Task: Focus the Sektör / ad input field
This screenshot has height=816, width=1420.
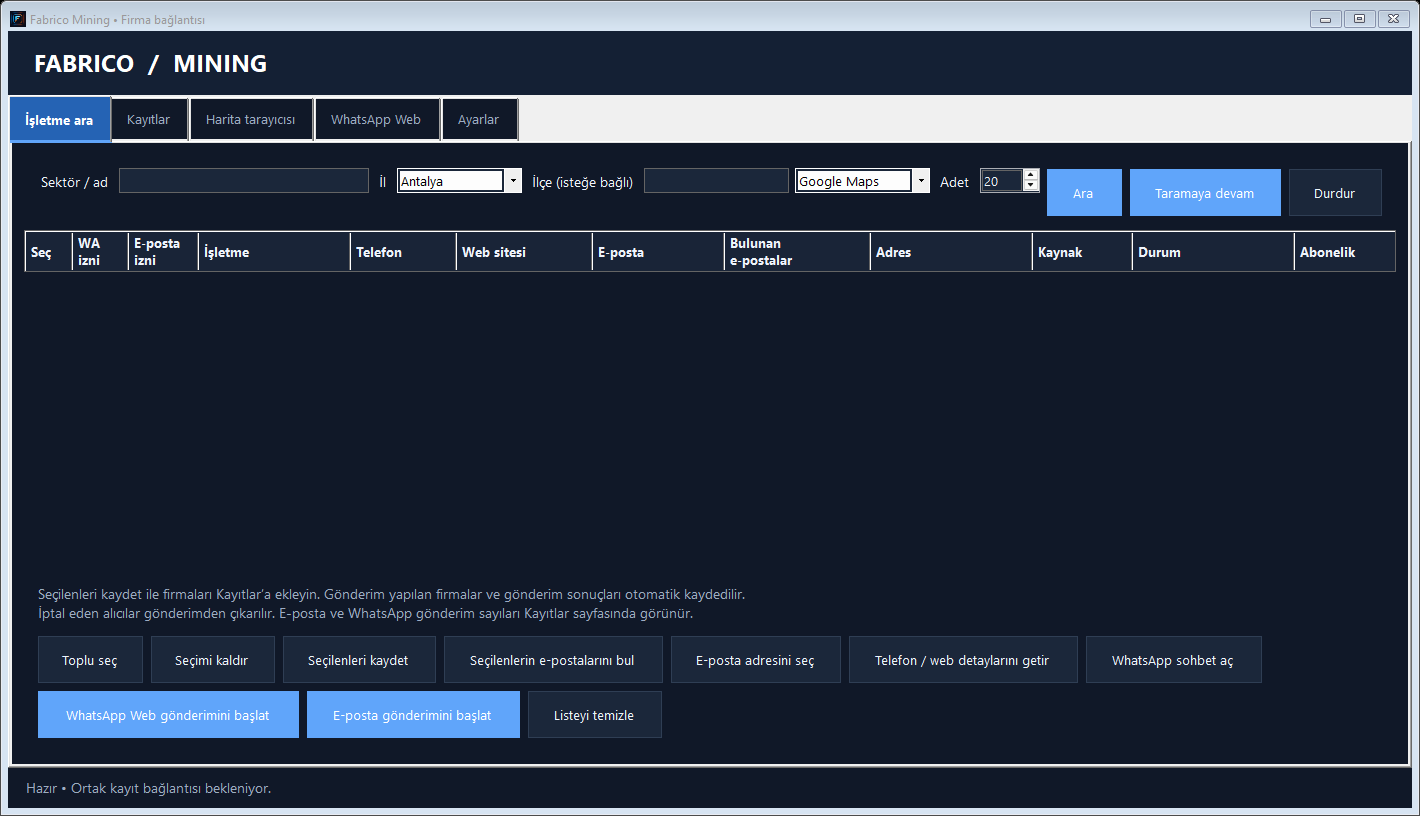Action: coord(244,181)
